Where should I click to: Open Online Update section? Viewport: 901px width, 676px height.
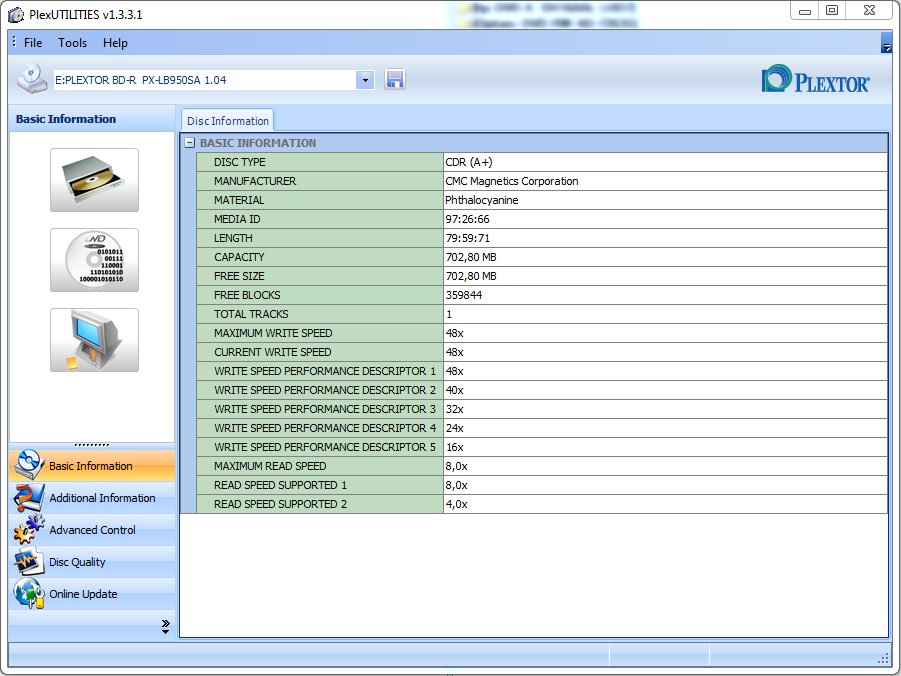[92, 594]
